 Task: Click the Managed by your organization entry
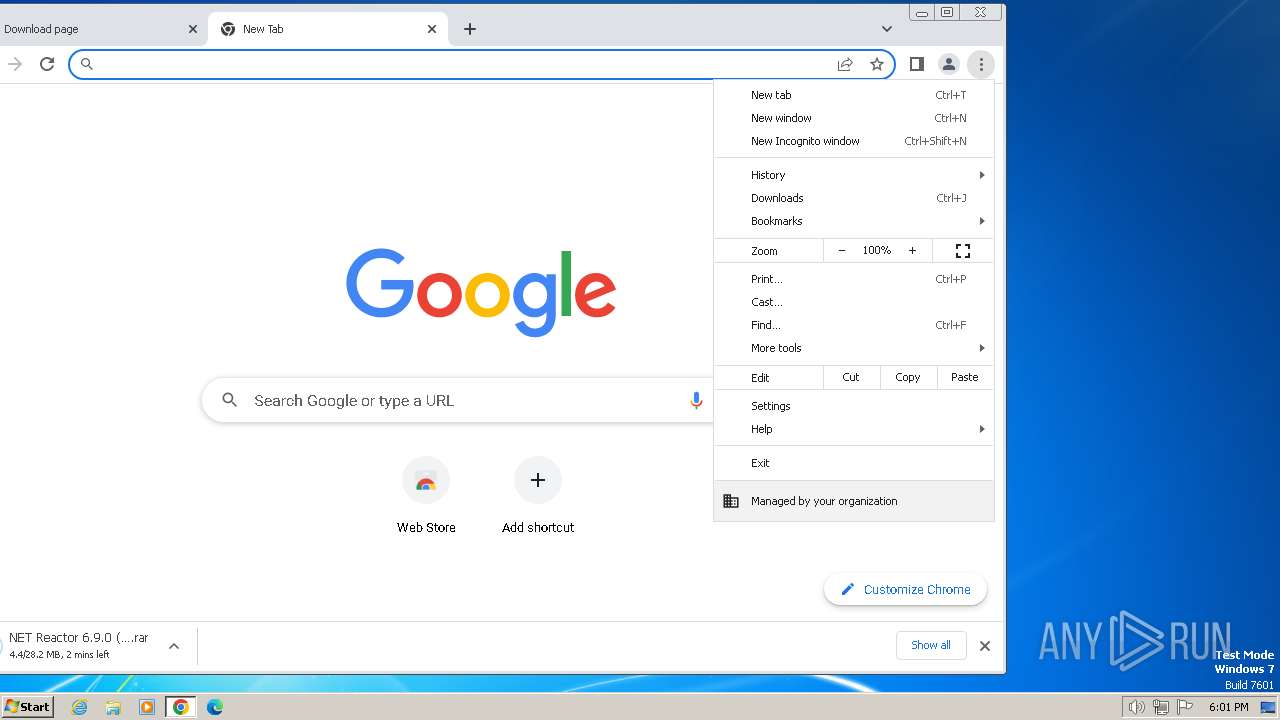pyautogui.click(x=854, y=501)
